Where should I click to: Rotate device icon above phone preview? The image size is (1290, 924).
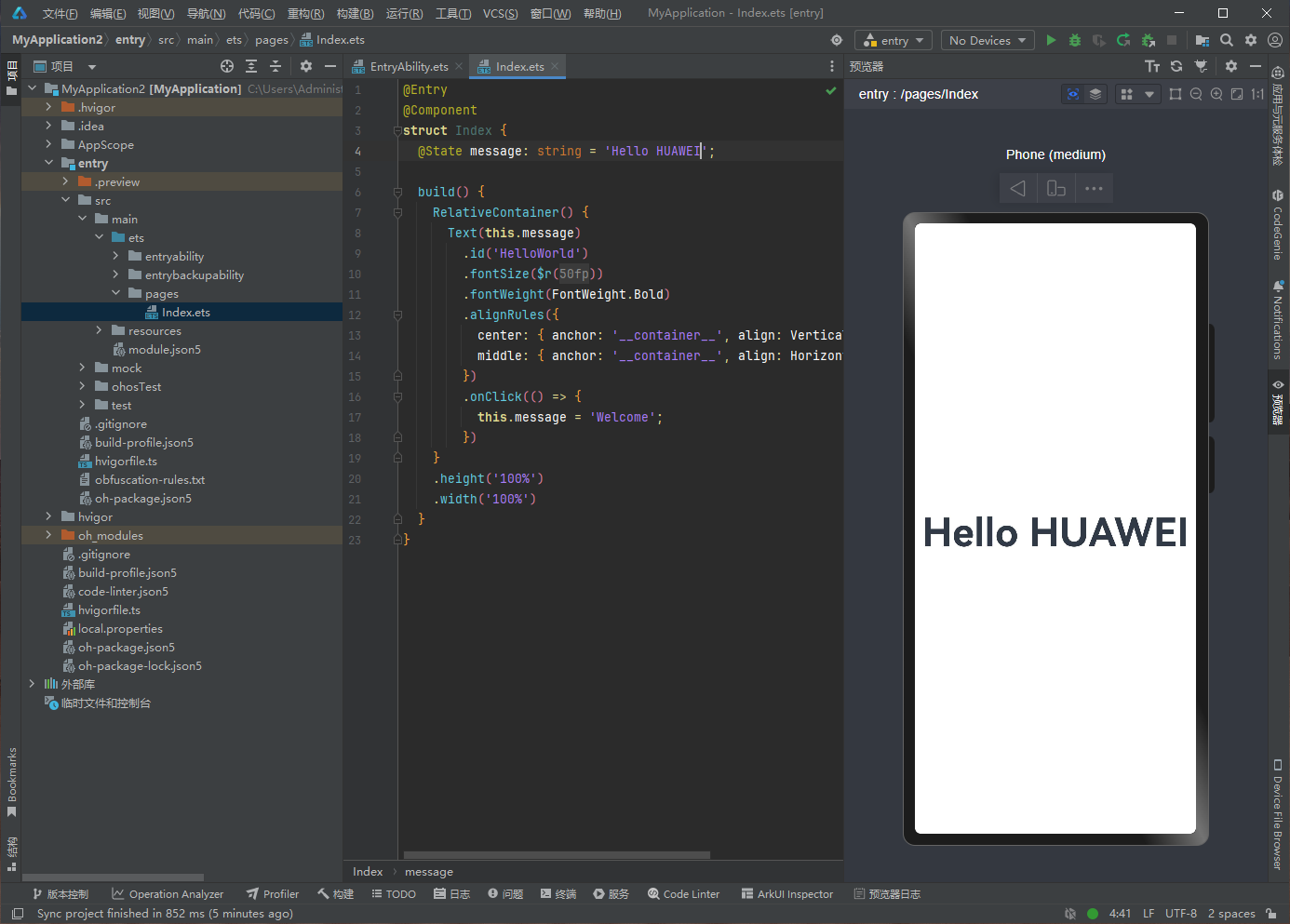point(1056,188)
